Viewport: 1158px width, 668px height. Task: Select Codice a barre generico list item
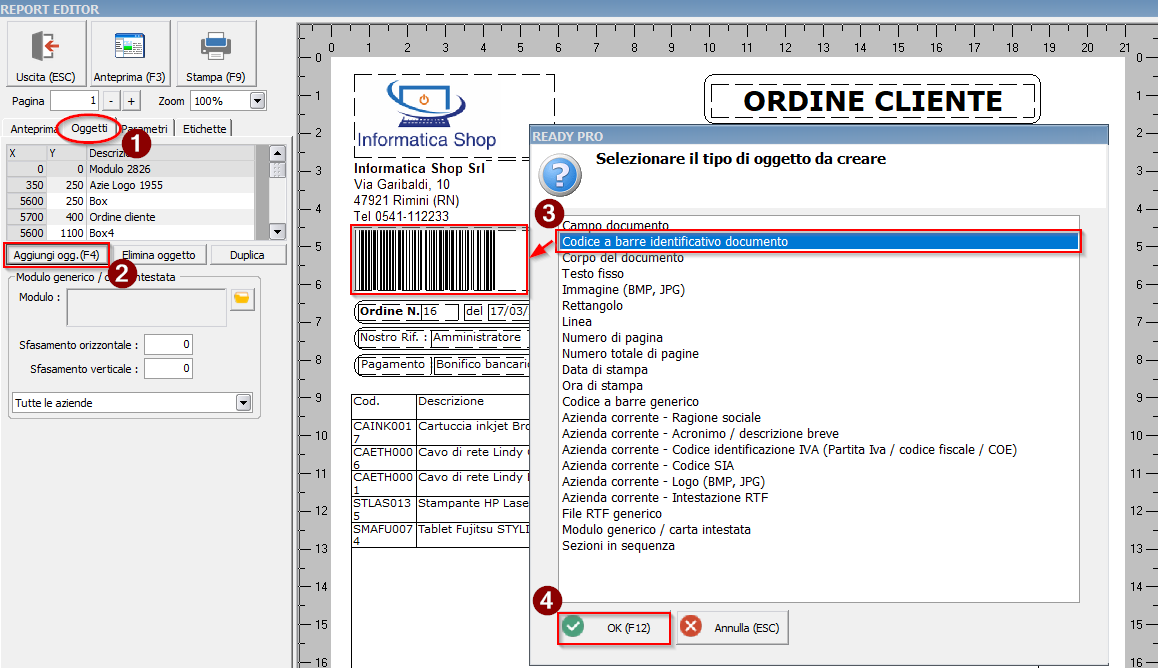629,402
